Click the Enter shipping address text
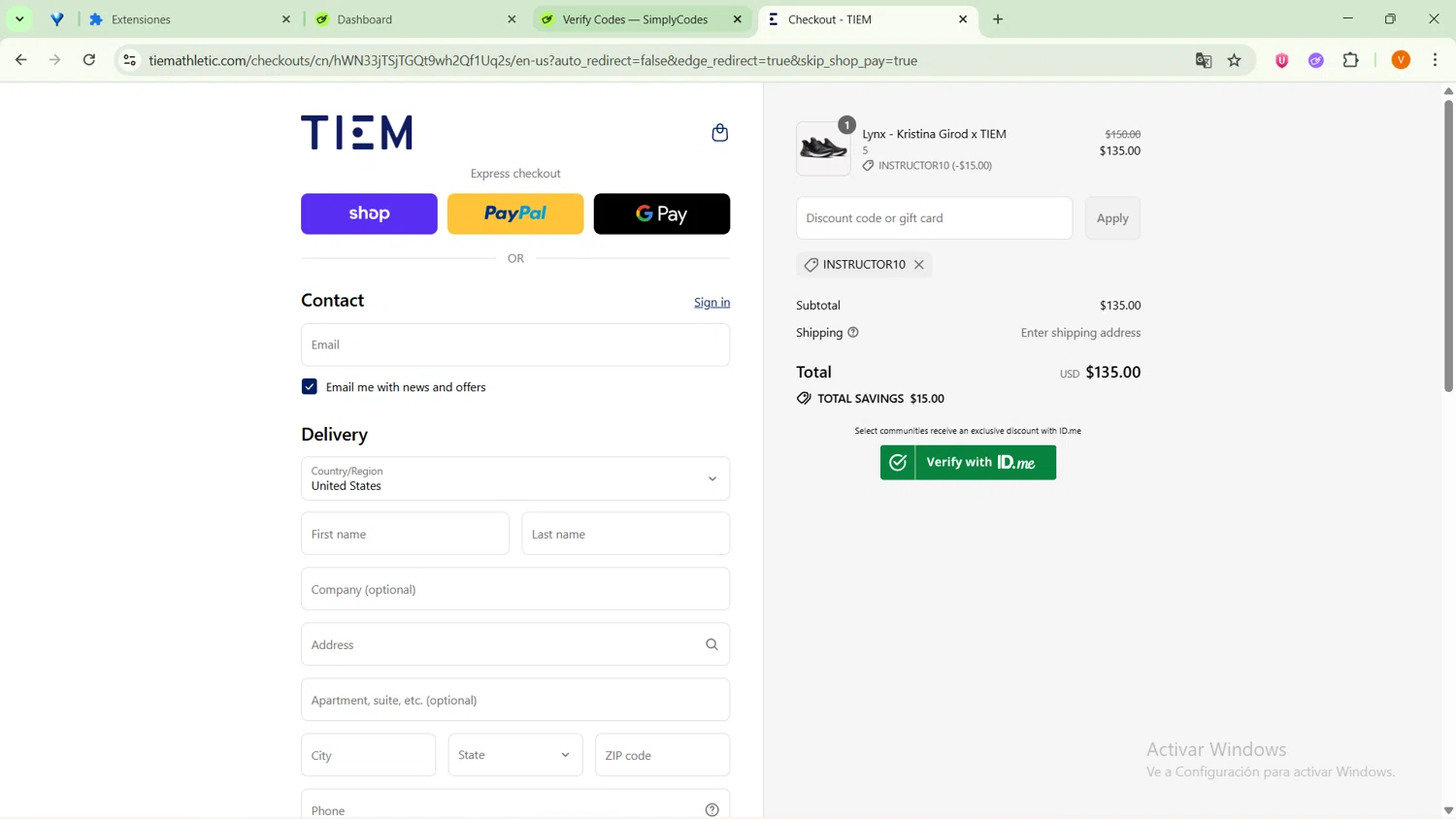 1080,333
